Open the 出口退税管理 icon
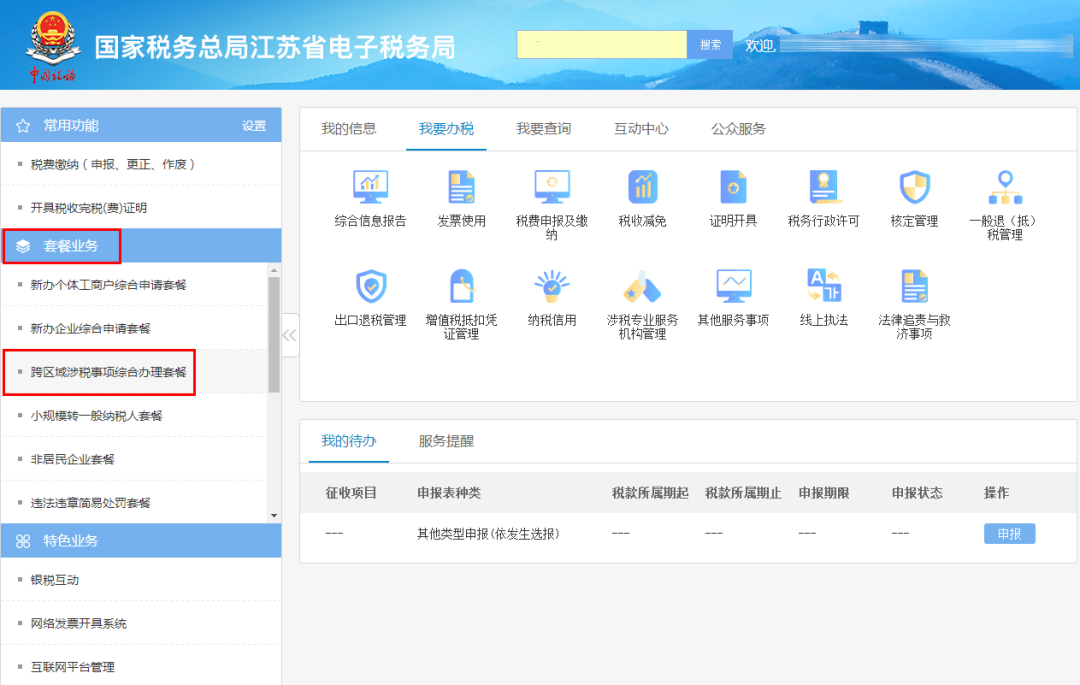 (x=371, y=286)
